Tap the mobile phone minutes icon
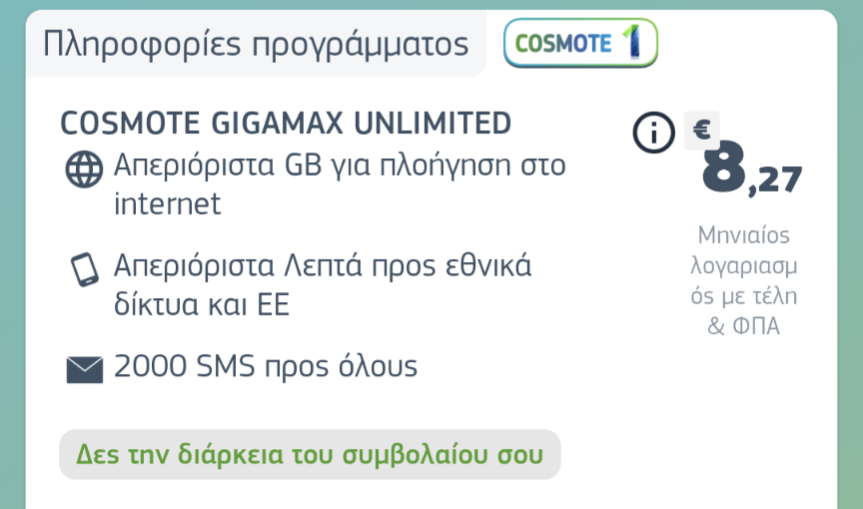 [x=85, y=270]
